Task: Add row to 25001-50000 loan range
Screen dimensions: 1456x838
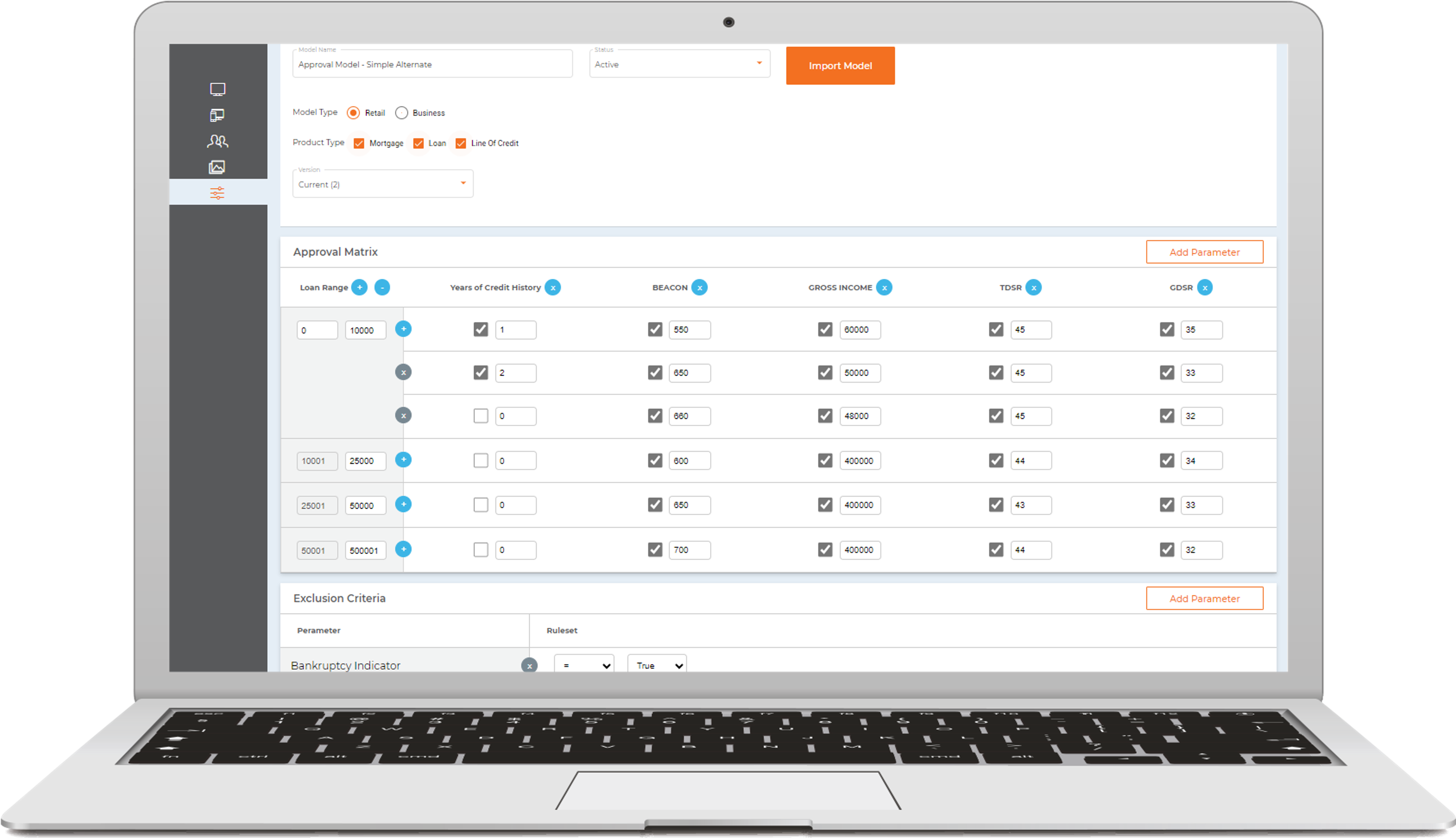Action: pos(403,504)
